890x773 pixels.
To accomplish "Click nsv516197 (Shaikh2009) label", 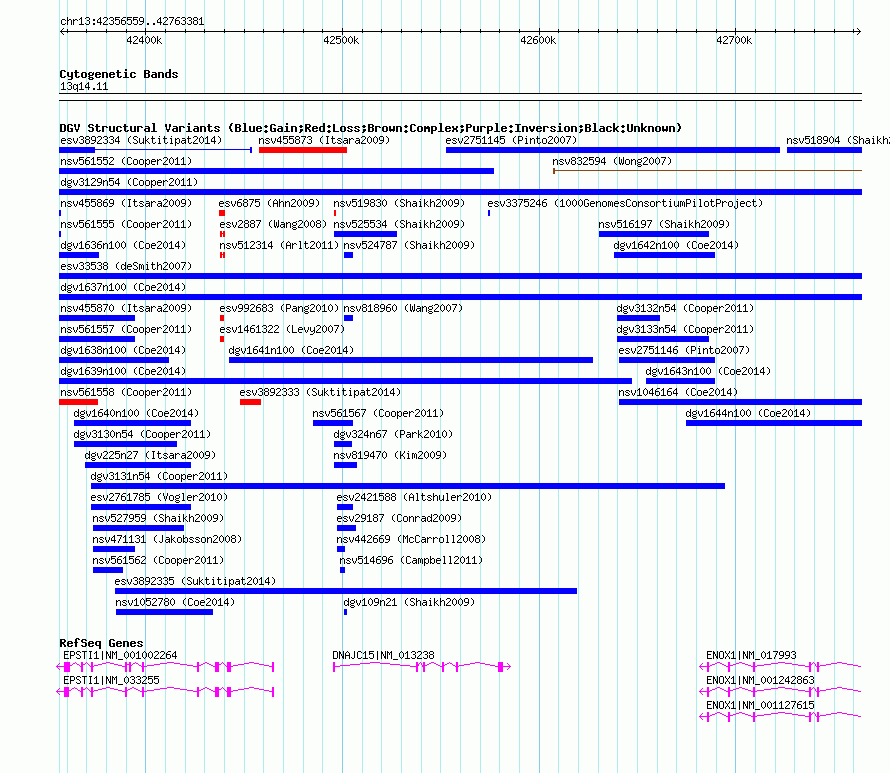I will click(x=664, y=224).
